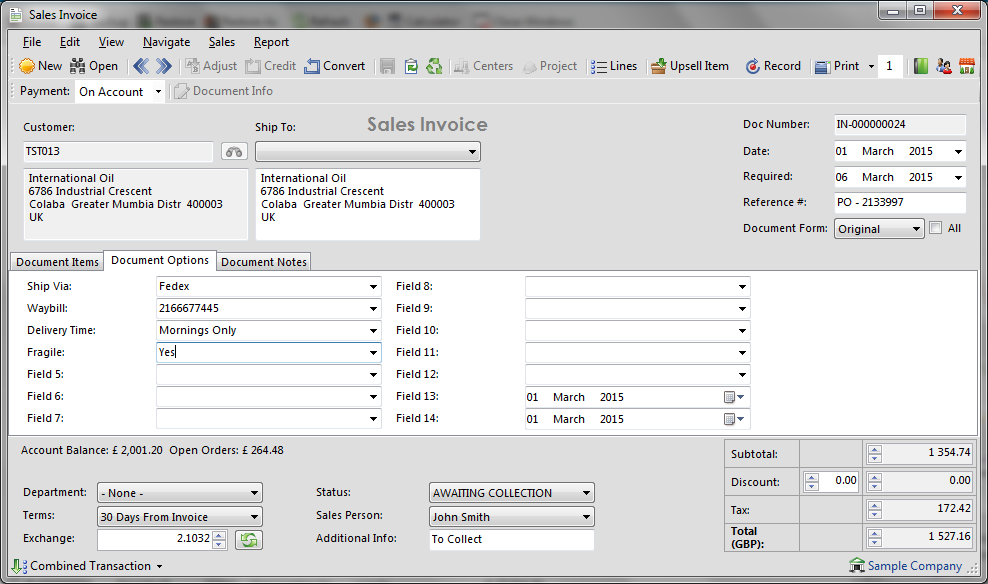This screenshot has width=988, height=584.
Task: Switch to the Document Items tab
Action: (57, 262)
